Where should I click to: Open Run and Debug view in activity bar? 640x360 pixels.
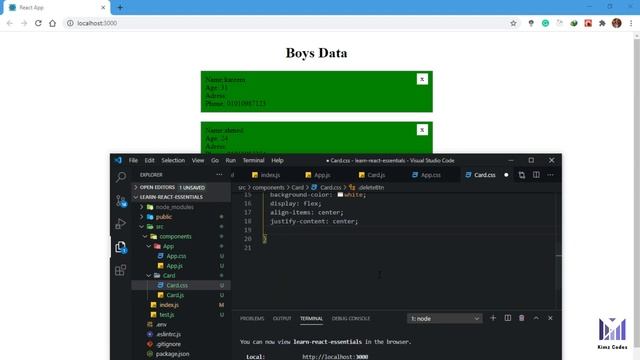click(121, 224)
